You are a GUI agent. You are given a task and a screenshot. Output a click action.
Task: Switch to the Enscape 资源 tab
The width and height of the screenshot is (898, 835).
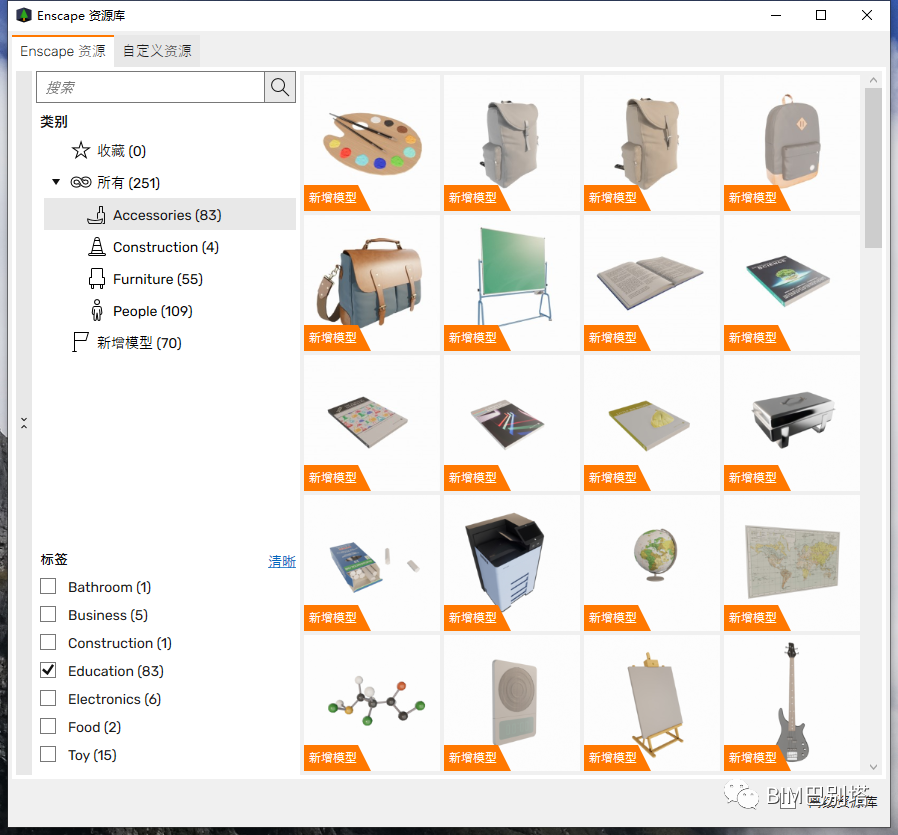point(63,51)
